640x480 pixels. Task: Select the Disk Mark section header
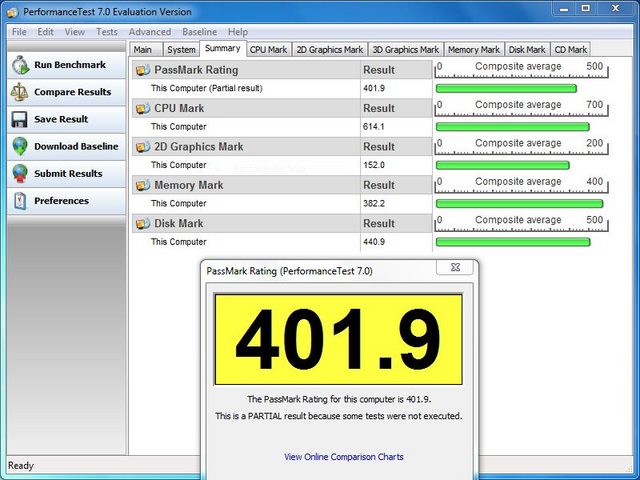pyautogui.click(x=282, y=223)
